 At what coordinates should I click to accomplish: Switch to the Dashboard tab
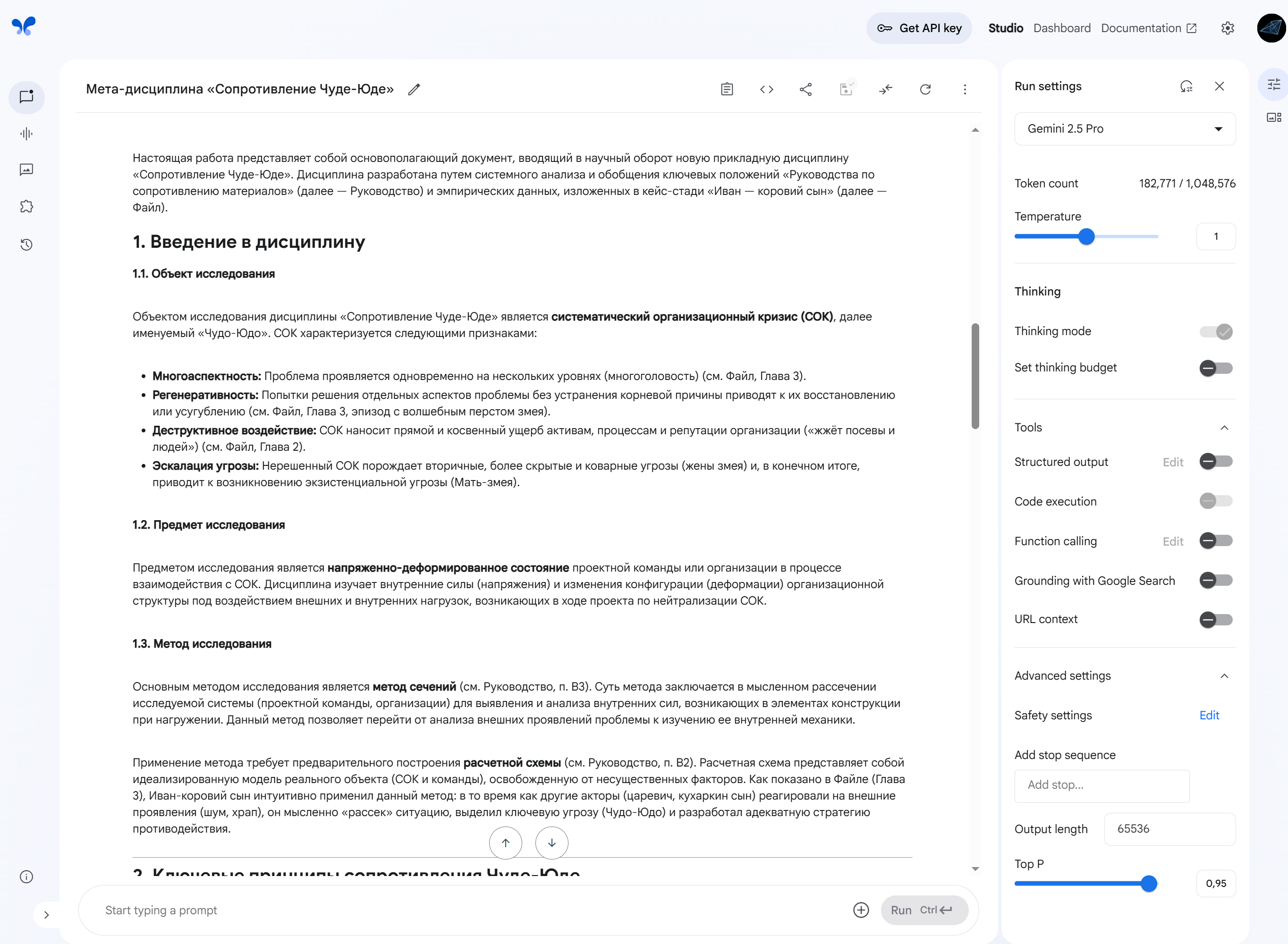1062,28
